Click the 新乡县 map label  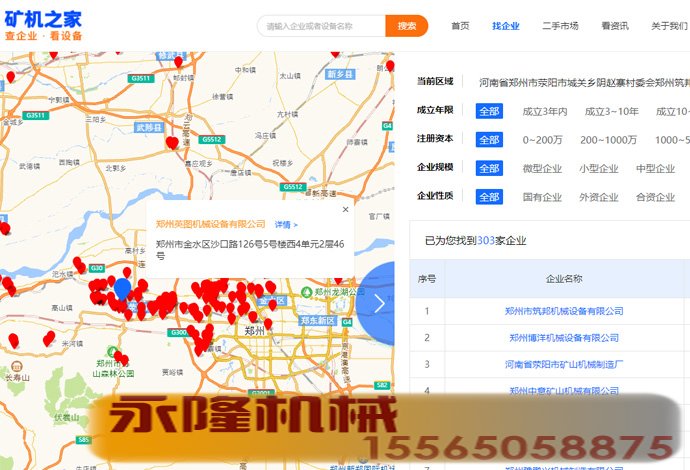coord(340,74)
